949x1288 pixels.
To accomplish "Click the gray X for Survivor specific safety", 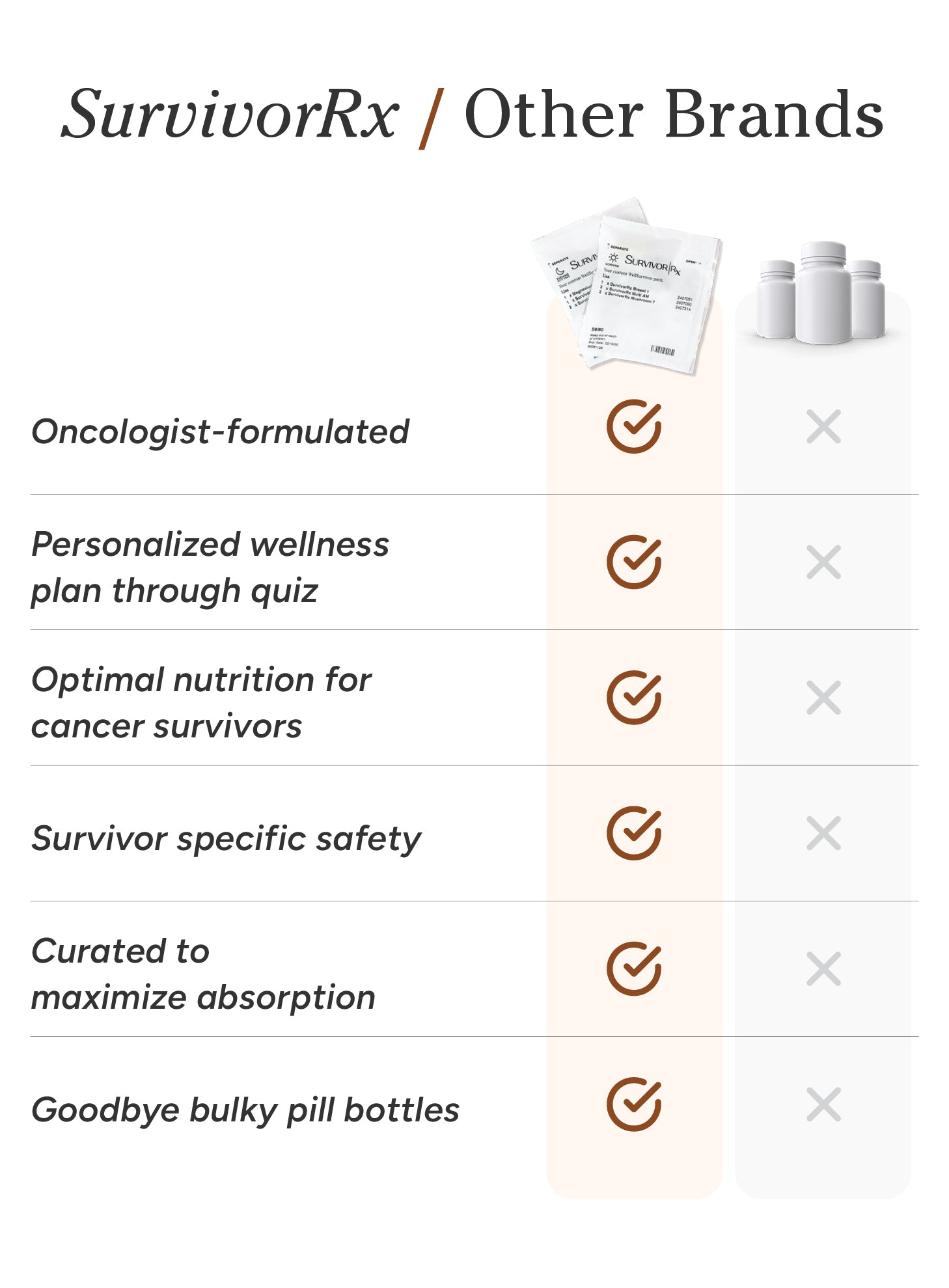I will pos(823,834).
